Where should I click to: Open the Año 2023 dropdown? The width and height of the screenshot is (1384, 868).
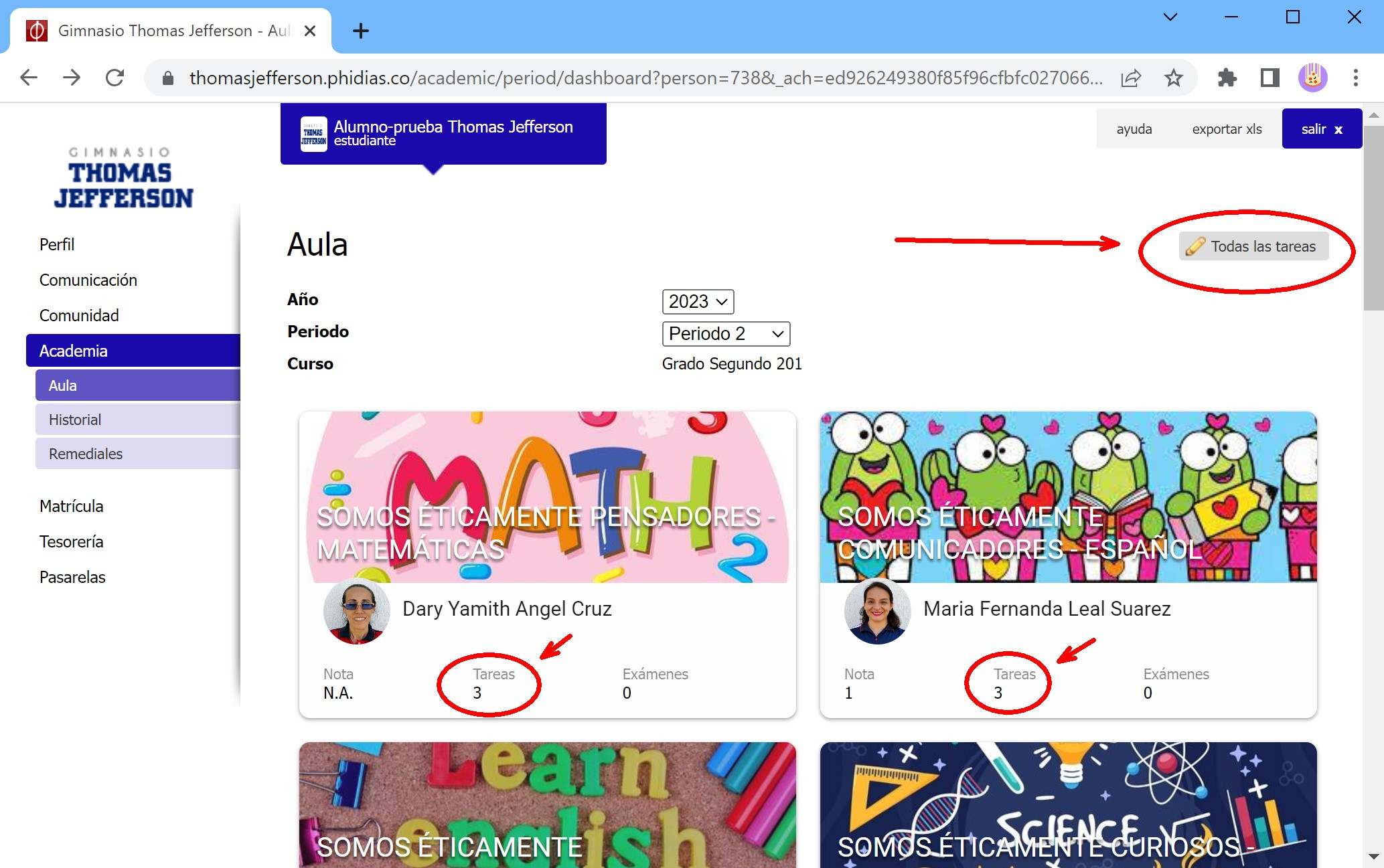point(698,302)
